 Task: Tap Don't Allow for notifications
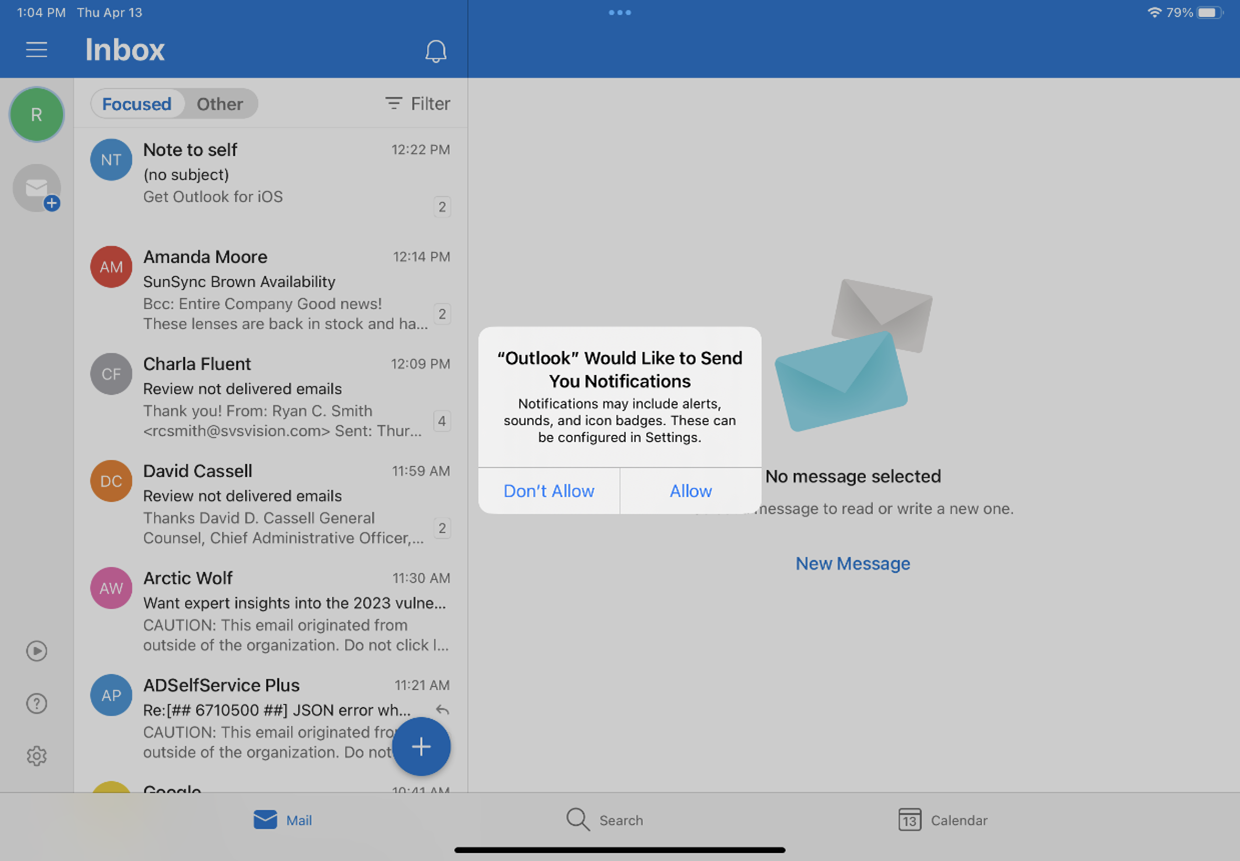549,491
